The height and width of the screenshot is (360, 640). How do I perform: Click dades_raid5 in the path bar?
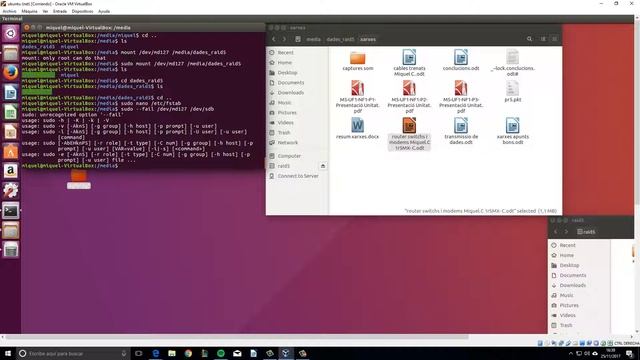(x=340, y=39)
